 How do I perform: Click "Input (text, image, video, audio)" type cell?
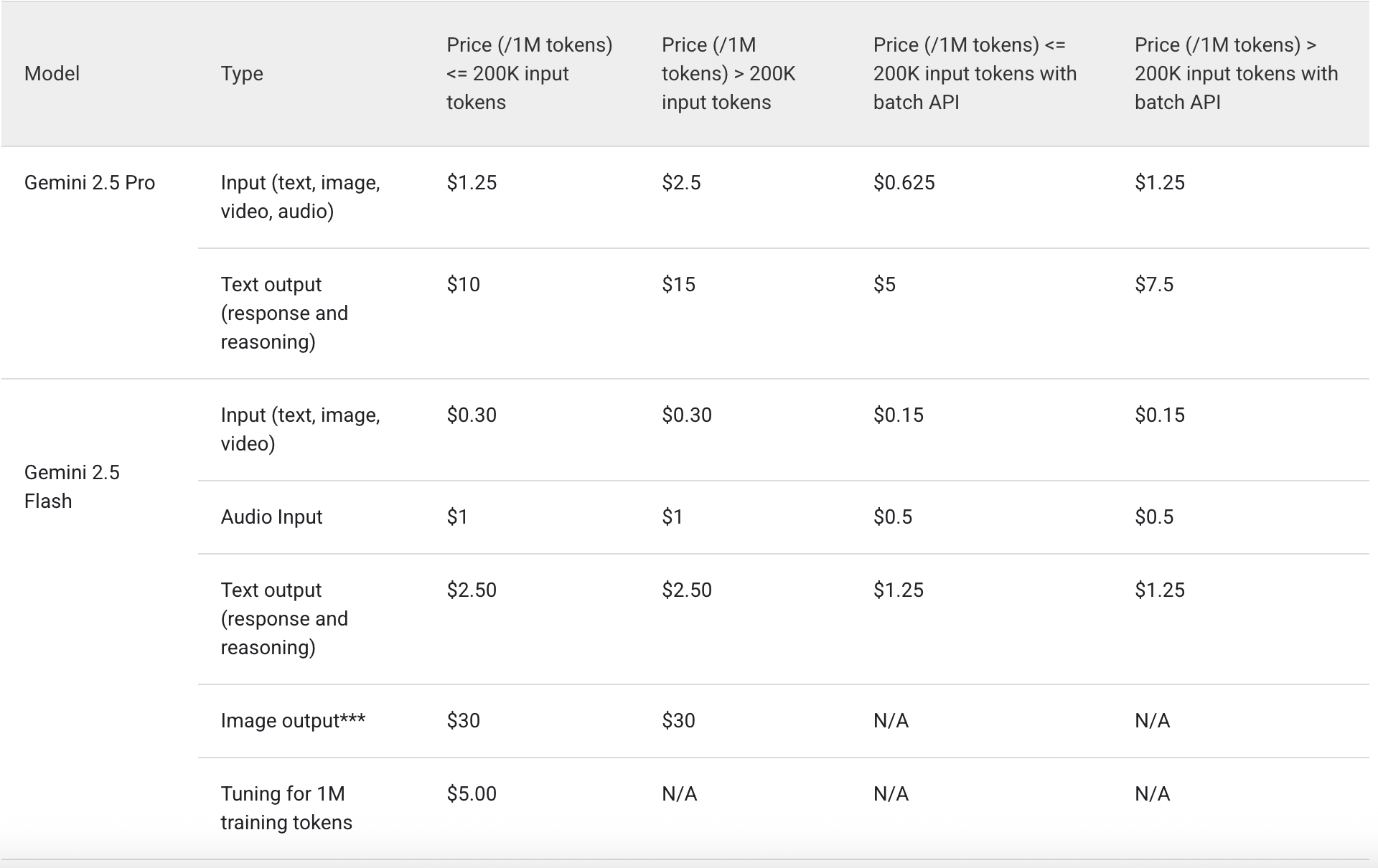[x=300, y=197]
